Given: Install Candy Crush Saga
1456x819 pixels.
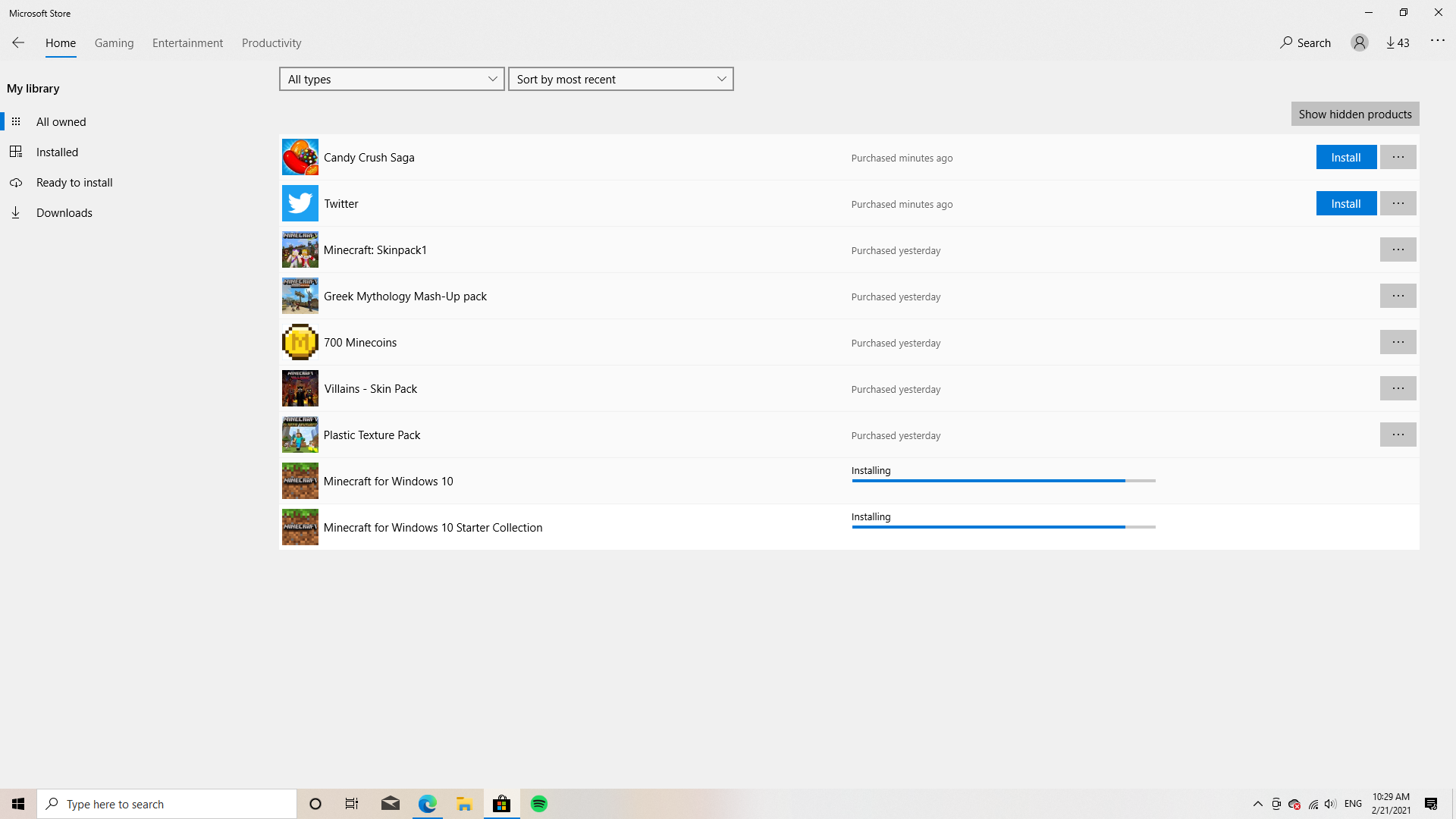Looking at the screenshot, I should click(x=1346, y=158).
